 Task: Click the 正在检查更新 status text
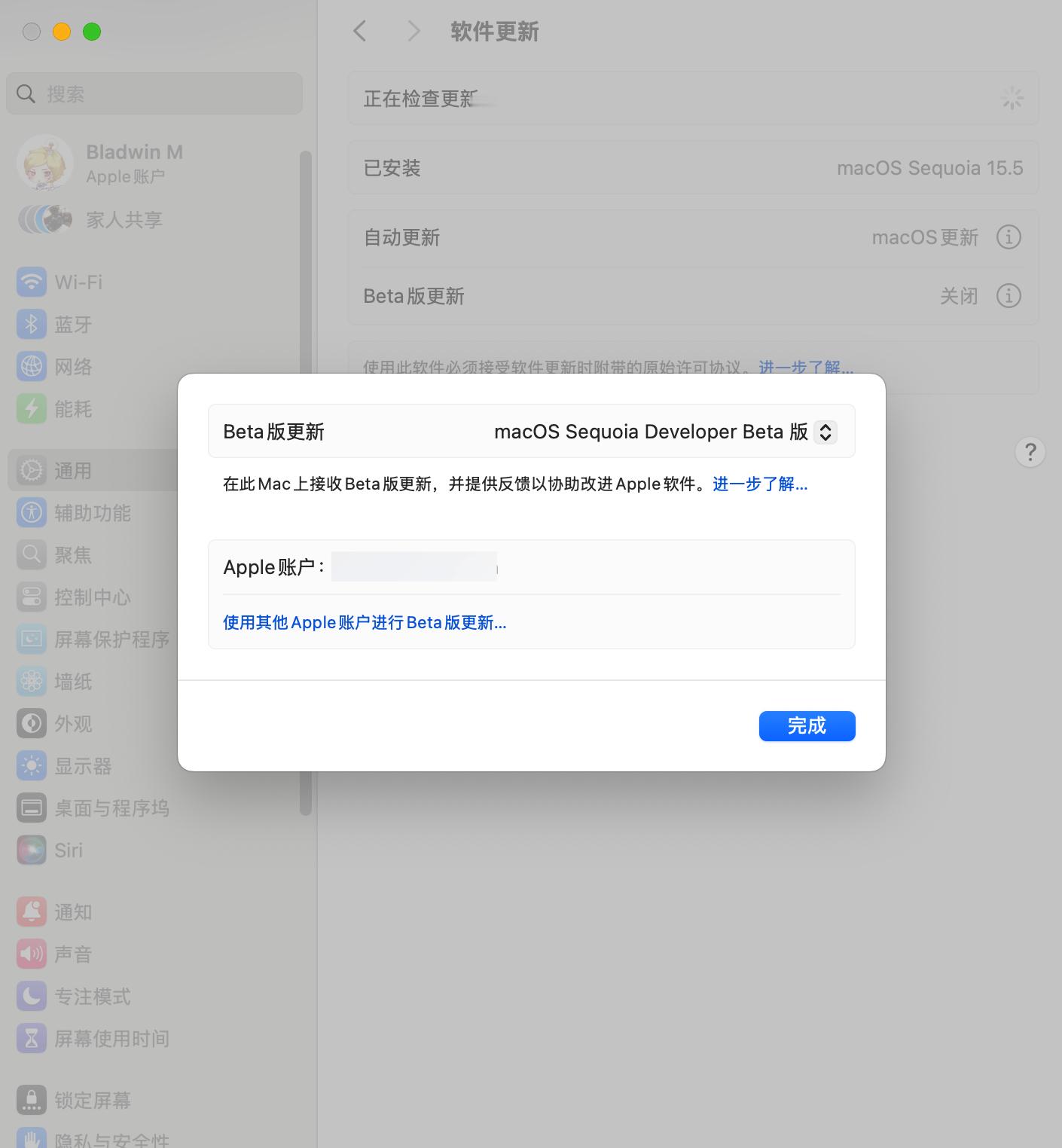(x=420, y=98)
